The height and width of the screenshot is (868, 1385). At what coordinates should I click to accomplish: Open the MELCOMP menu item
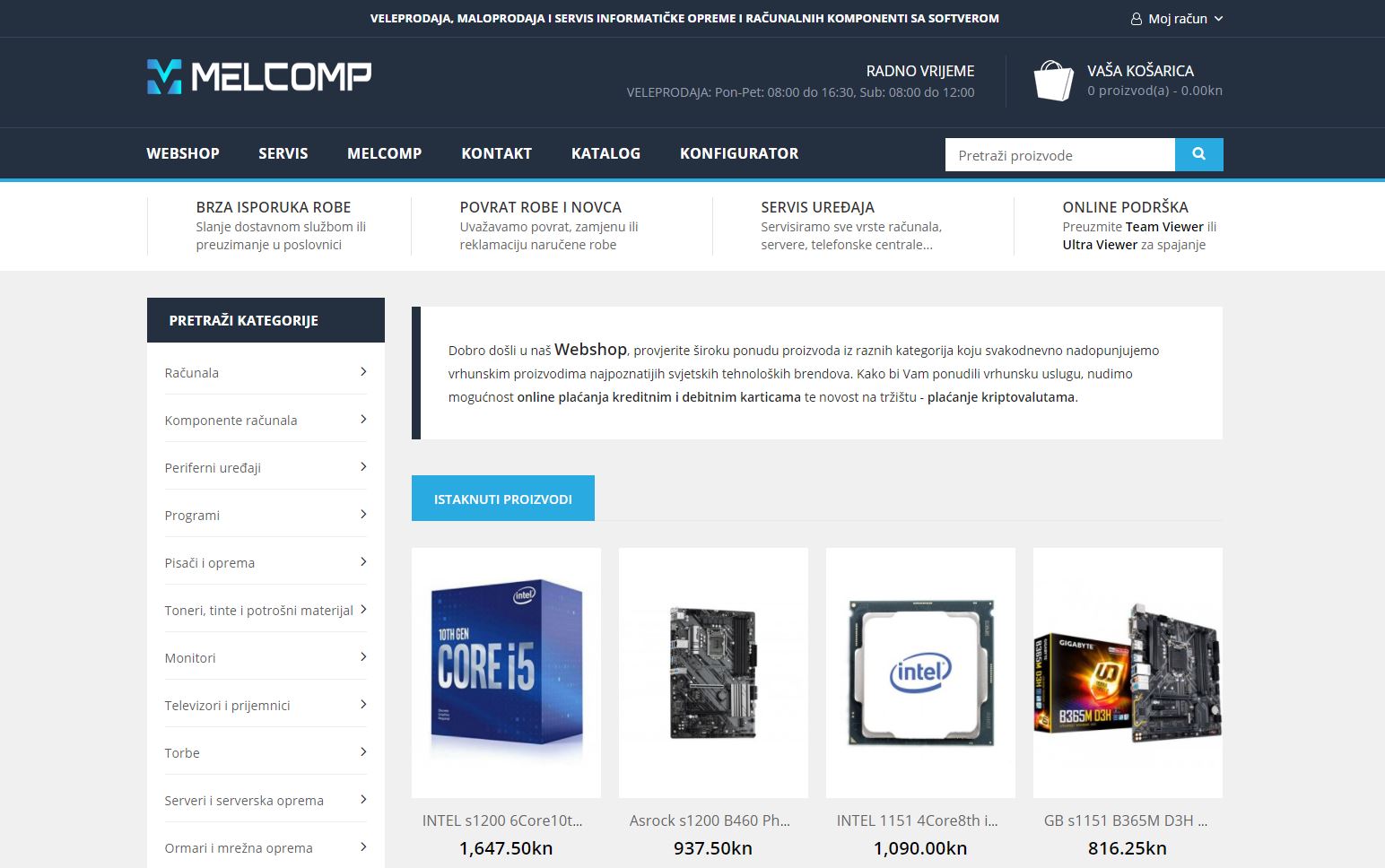point(385,153)
